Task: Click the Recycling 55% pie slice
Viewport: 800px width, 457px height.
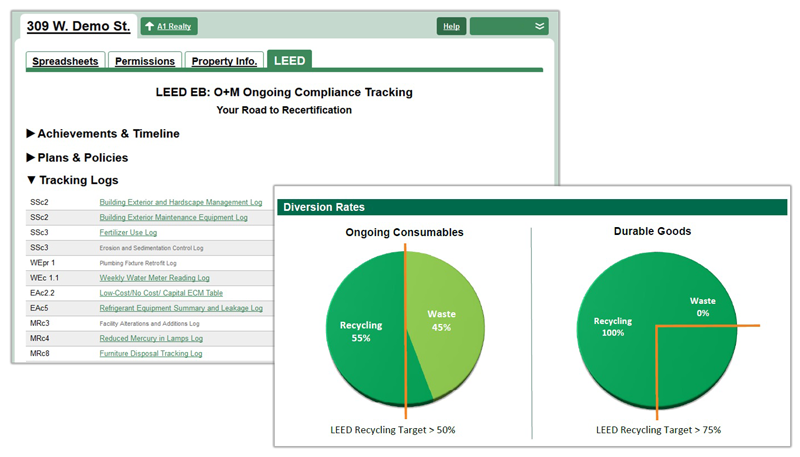Action: (x=361, y=332)
